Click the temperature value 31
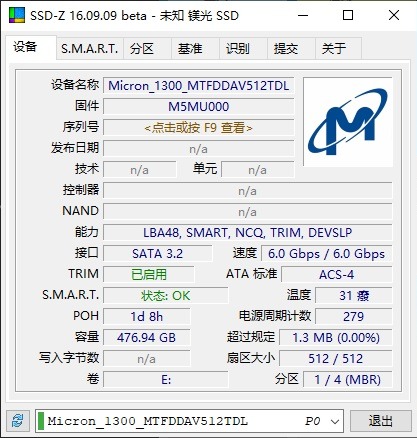 pyautogui.click(x=354, y=296)
